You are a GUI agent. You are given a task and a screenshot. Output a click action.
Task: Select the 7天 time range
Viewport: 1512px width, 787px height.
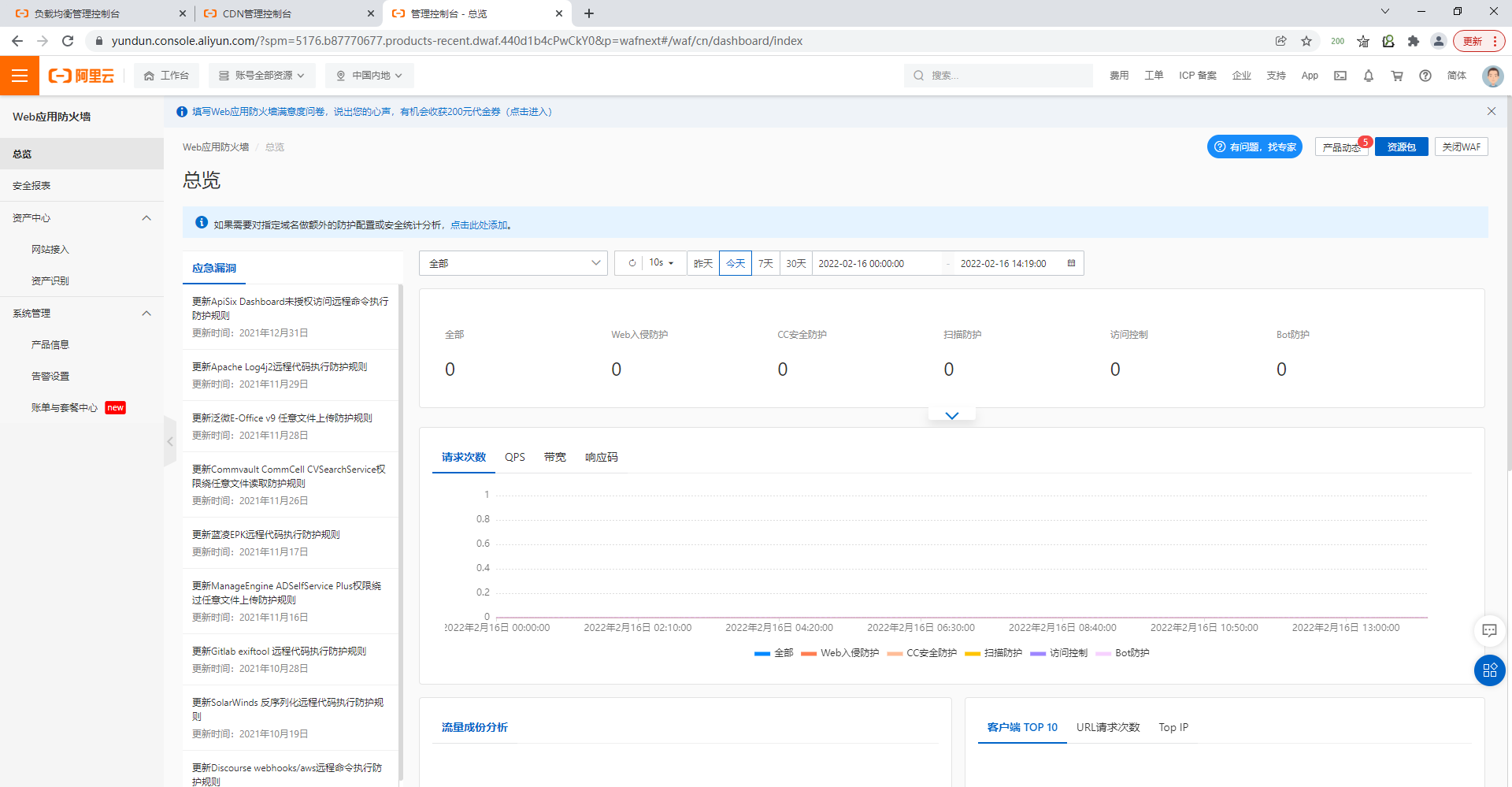tap(765, 263)
